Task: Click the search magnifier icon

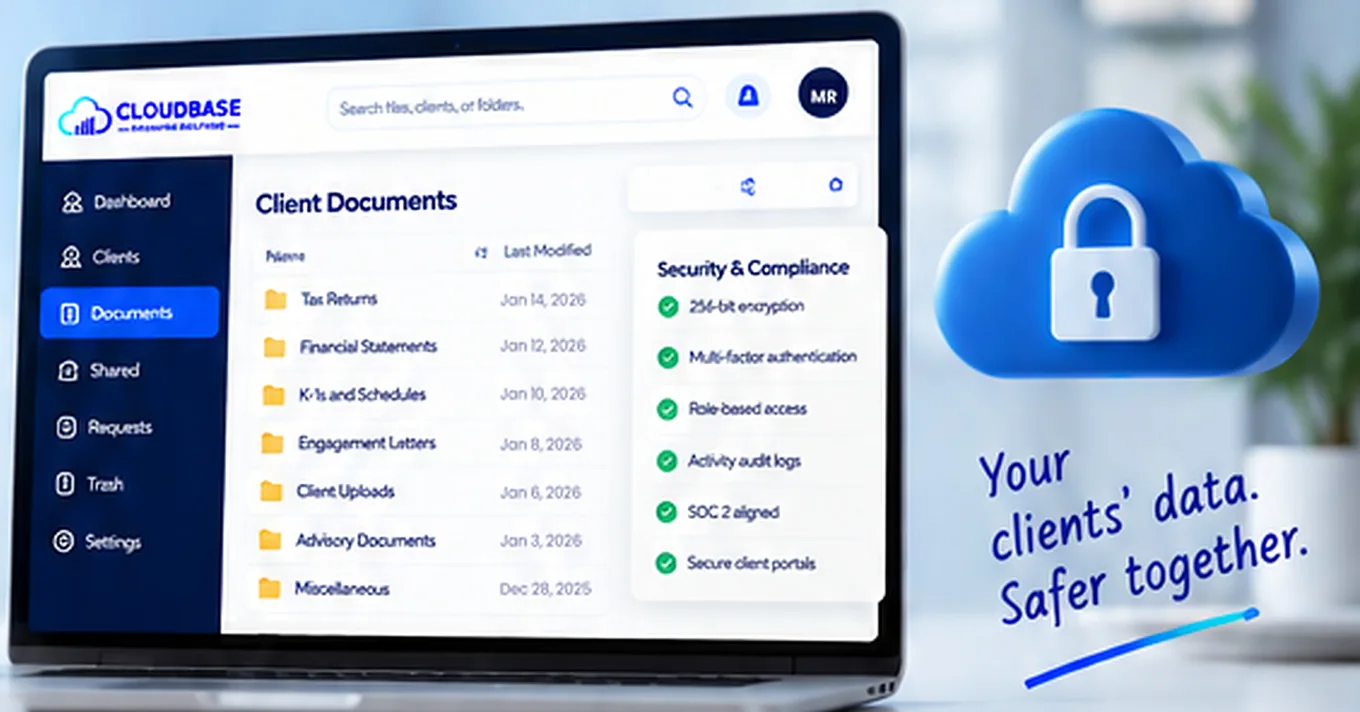Action: (682, 97)
